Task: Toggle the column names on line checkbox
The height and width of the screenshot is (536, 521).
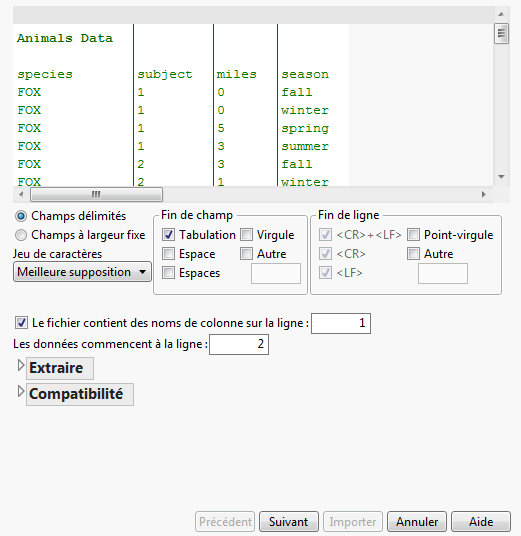Action: 21,323
